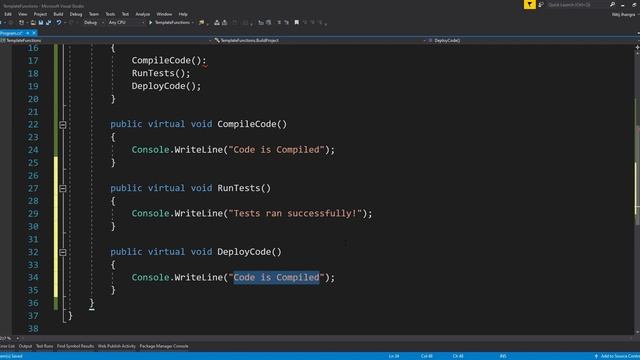Click the CompileCode(); call on line 17
Image resolution: width=640 pixels, height=360 pixels.
[169, 60]
